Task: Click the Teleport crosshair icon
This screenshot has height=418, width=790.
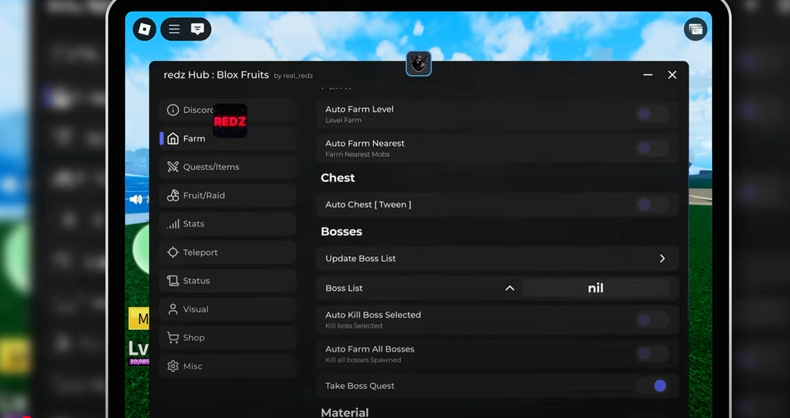Action: 173,252
